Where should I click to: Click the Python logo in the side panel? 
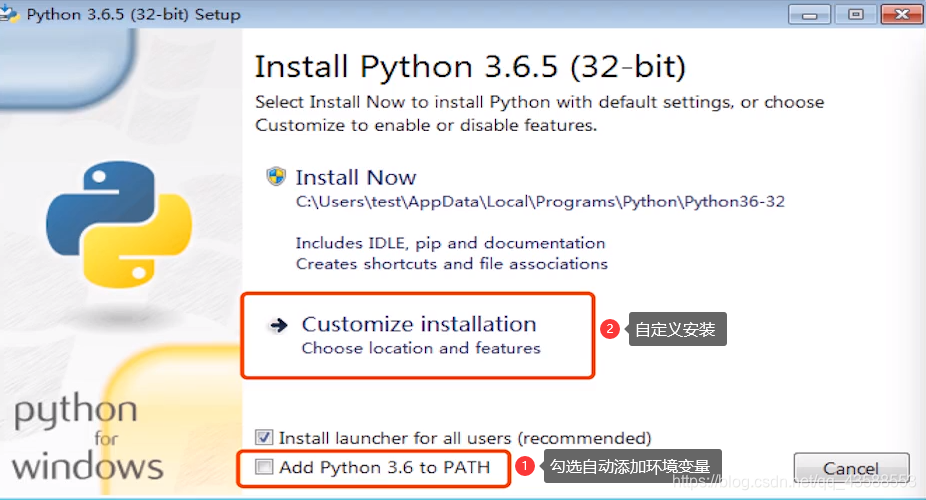pos(119,224)
